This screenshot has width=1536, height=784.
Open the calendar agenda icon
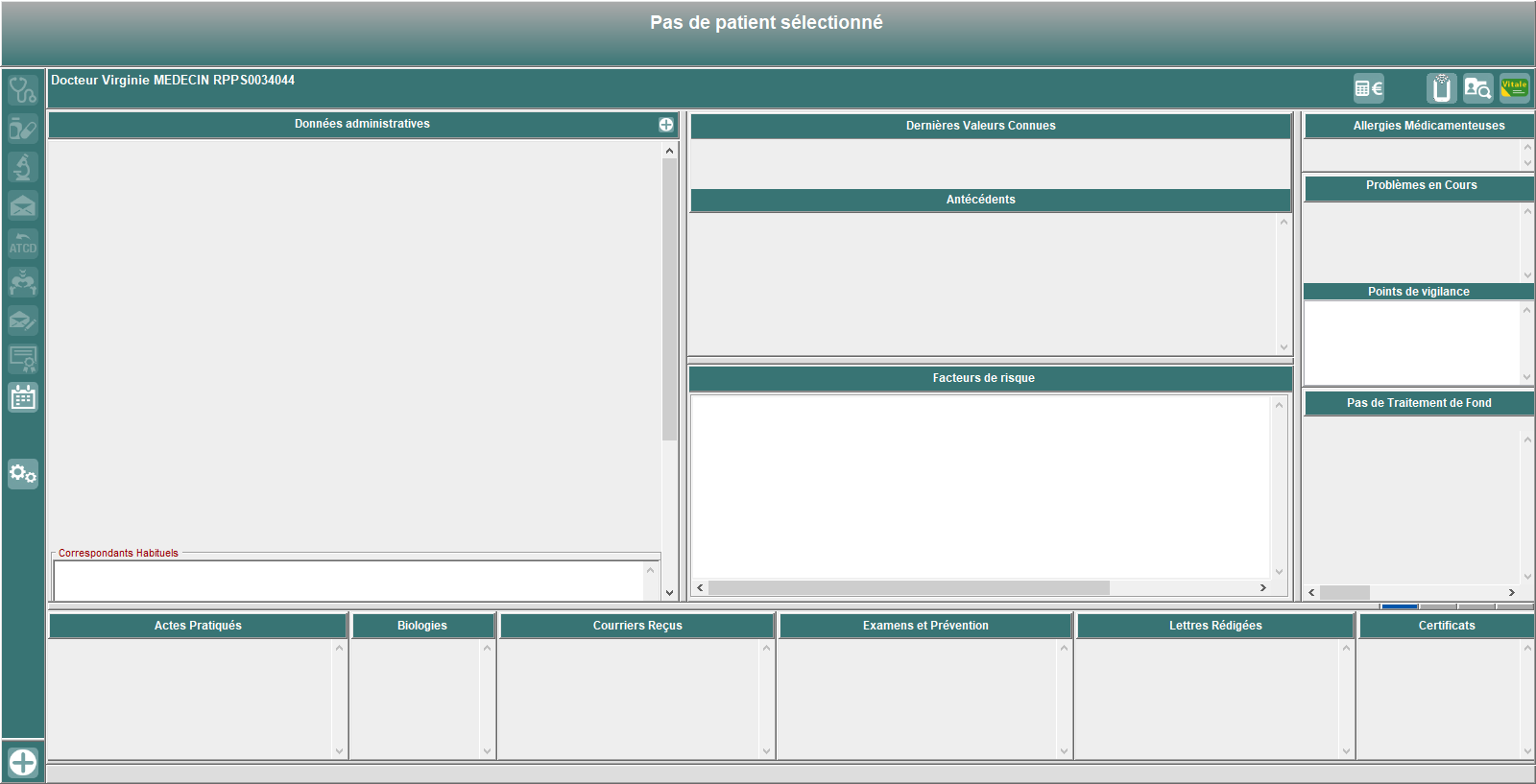click(x=23, y=397)
